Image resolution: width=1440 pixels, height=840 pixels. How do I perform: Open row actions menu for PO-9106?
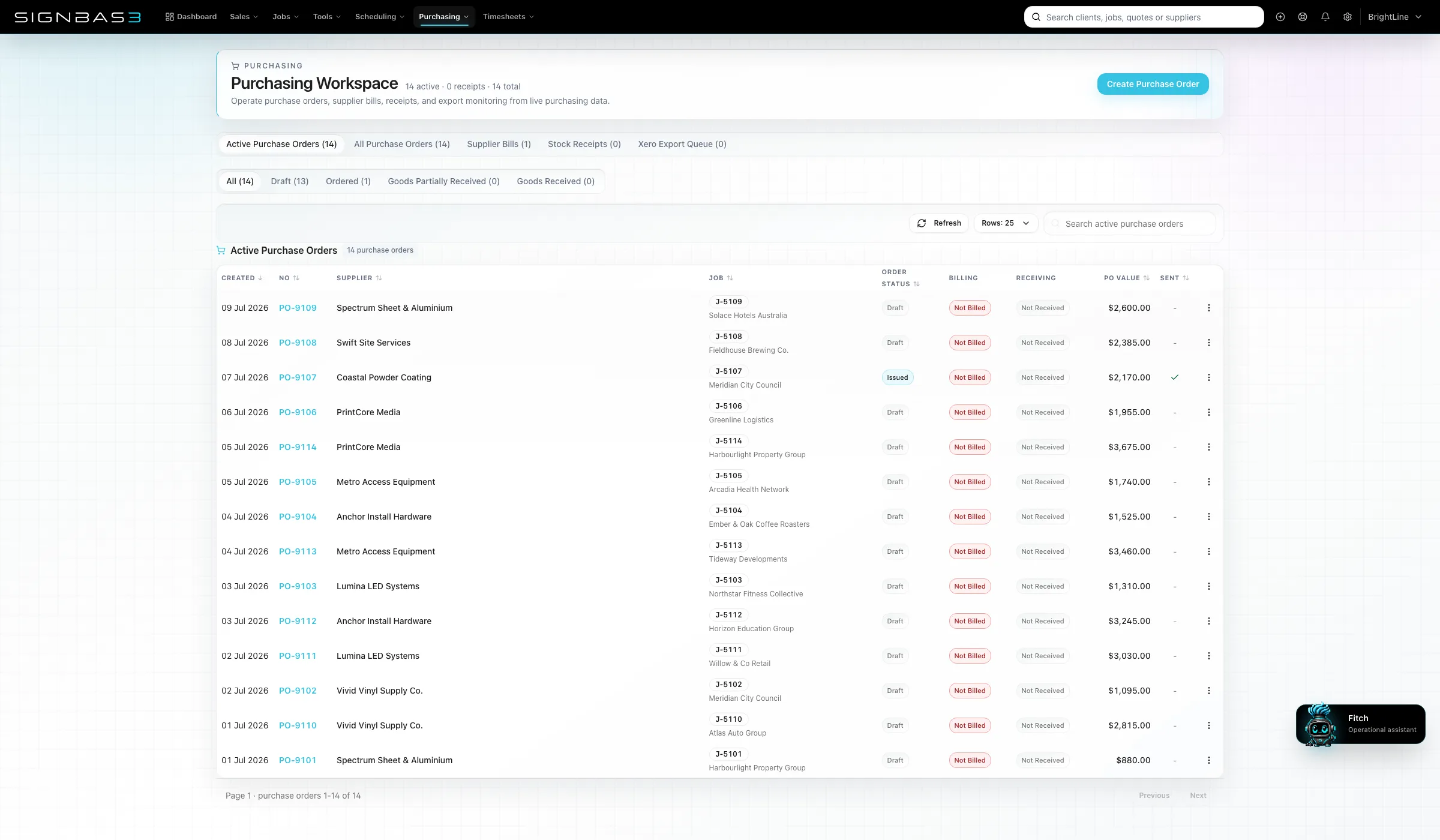1209,412
